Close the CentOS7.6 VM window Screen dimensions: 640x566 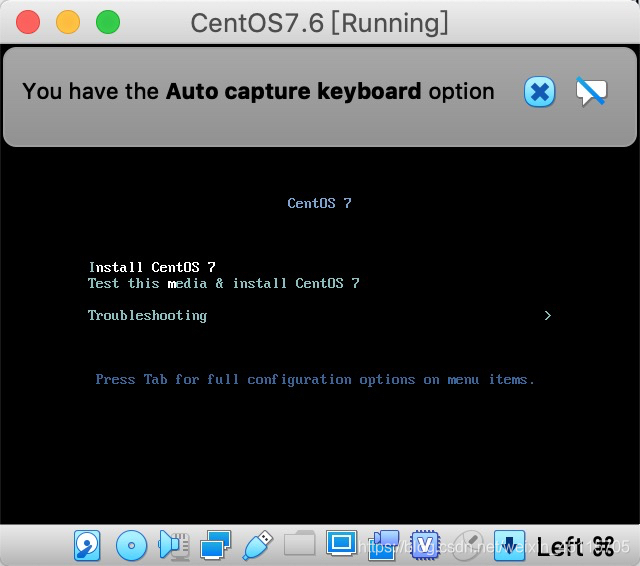(x=28, y=22)
